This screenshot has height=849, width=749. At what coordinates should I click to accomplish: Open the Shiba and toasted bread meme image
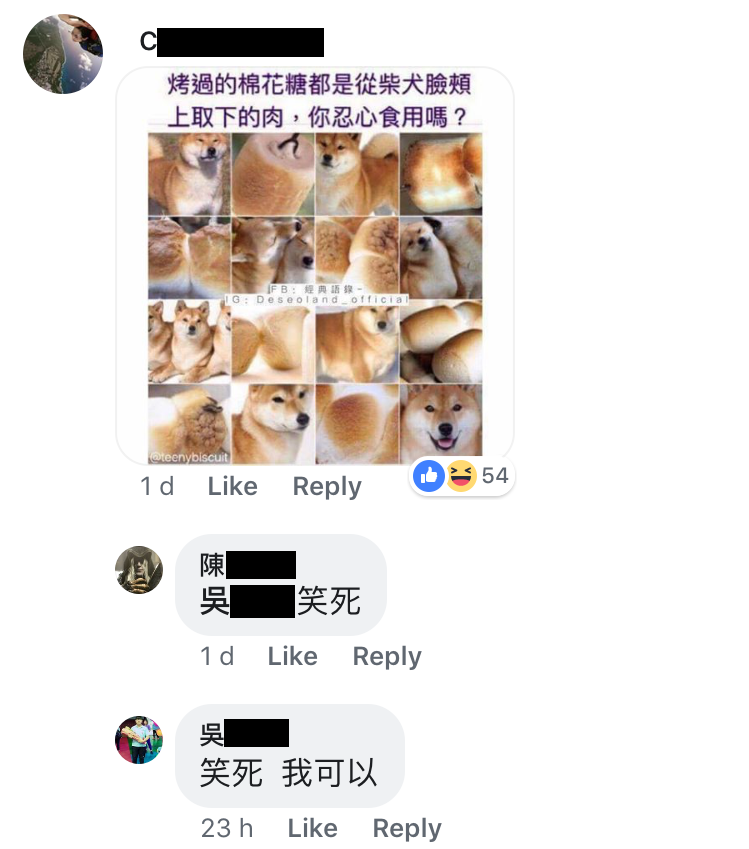click(x=315, y=266)
